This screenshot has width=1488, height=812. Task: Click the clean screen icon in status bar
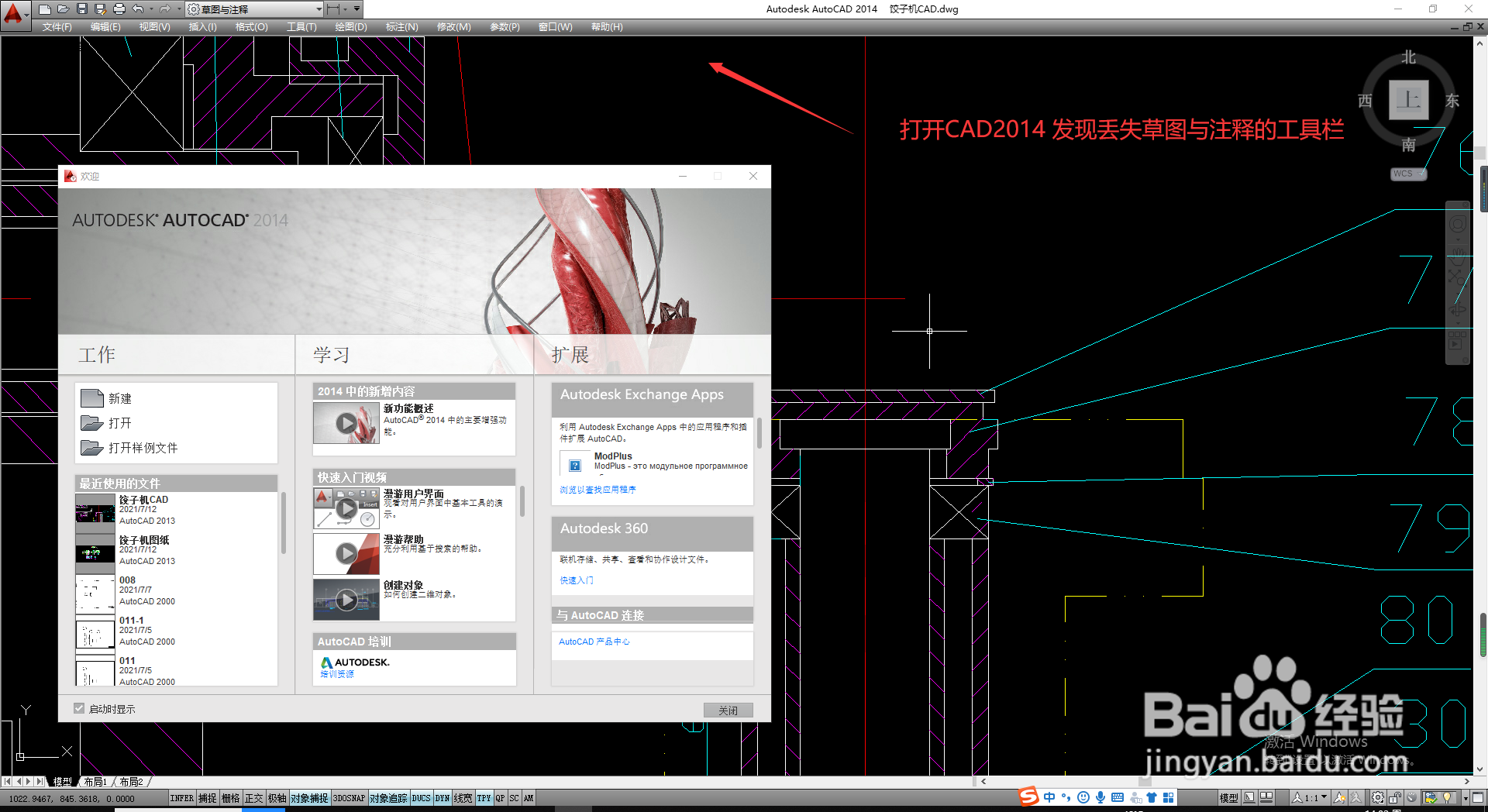click(x=1478, y=797)
